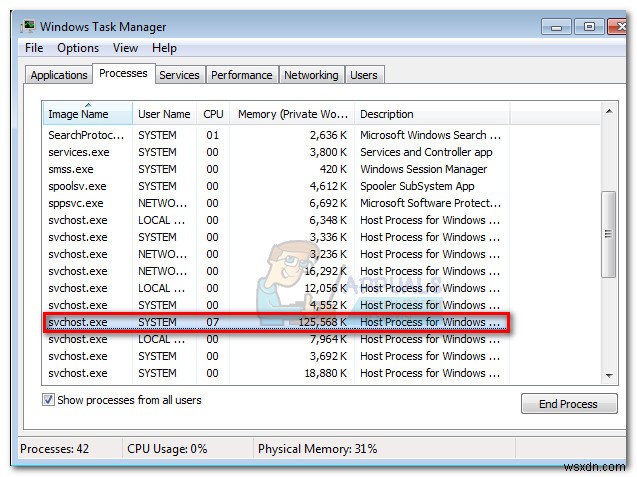Toggle Show processes from all users checkbox
637x477 pixels.
(48, 400)
